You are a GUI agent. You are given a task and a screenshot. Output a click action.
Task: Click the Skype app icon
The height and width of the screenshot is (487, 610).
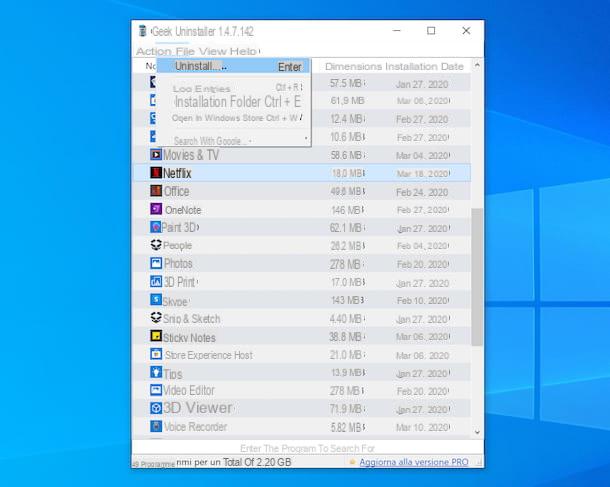(x=156, y=300)
